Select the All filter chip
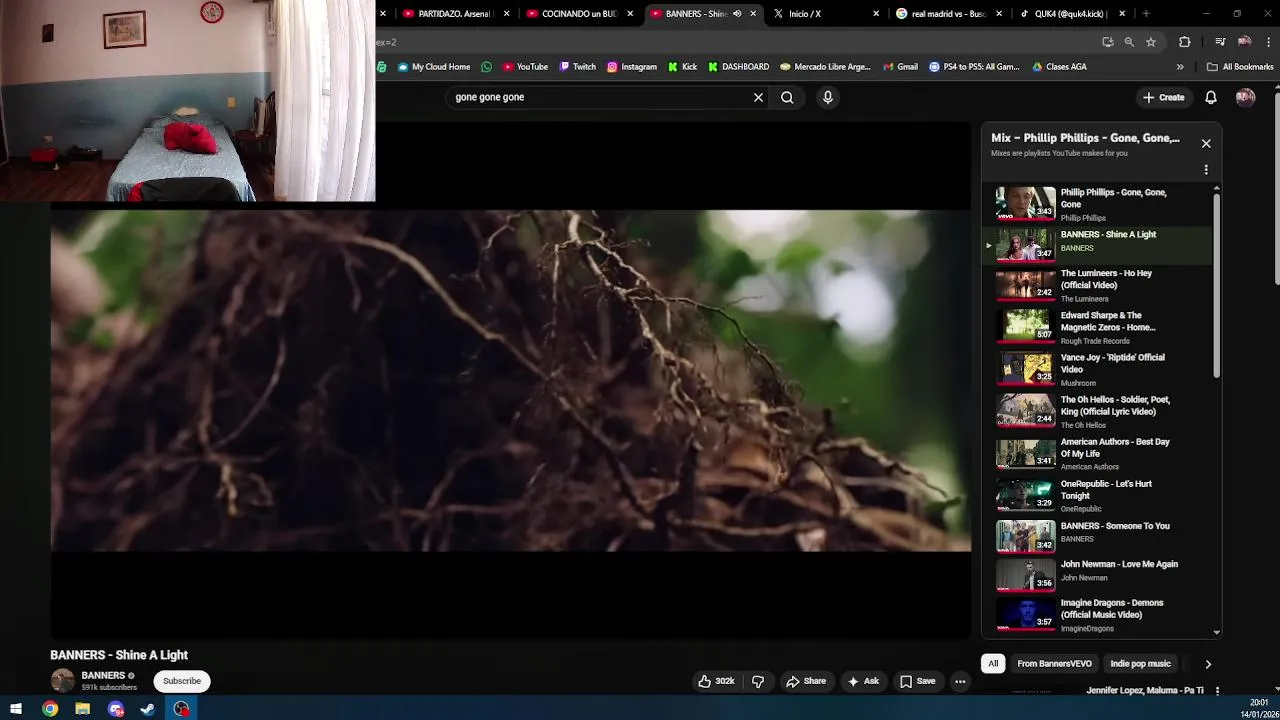Image resolution: width=1280 pixels, height=720 pixels. tap(993, 664)
